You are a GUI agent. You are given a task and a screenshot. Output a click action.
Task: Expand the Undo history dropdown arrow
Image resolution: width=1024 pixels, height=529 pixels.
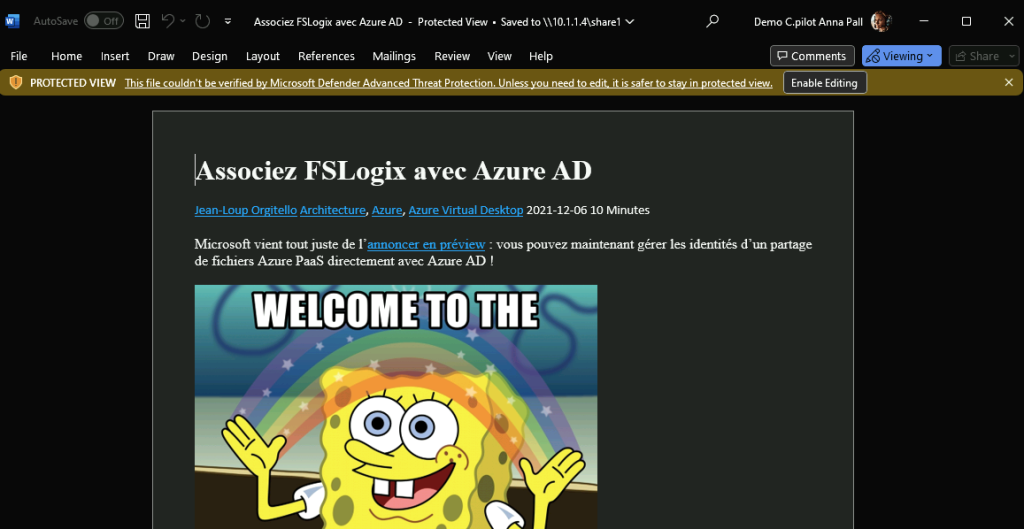[183, 21]
